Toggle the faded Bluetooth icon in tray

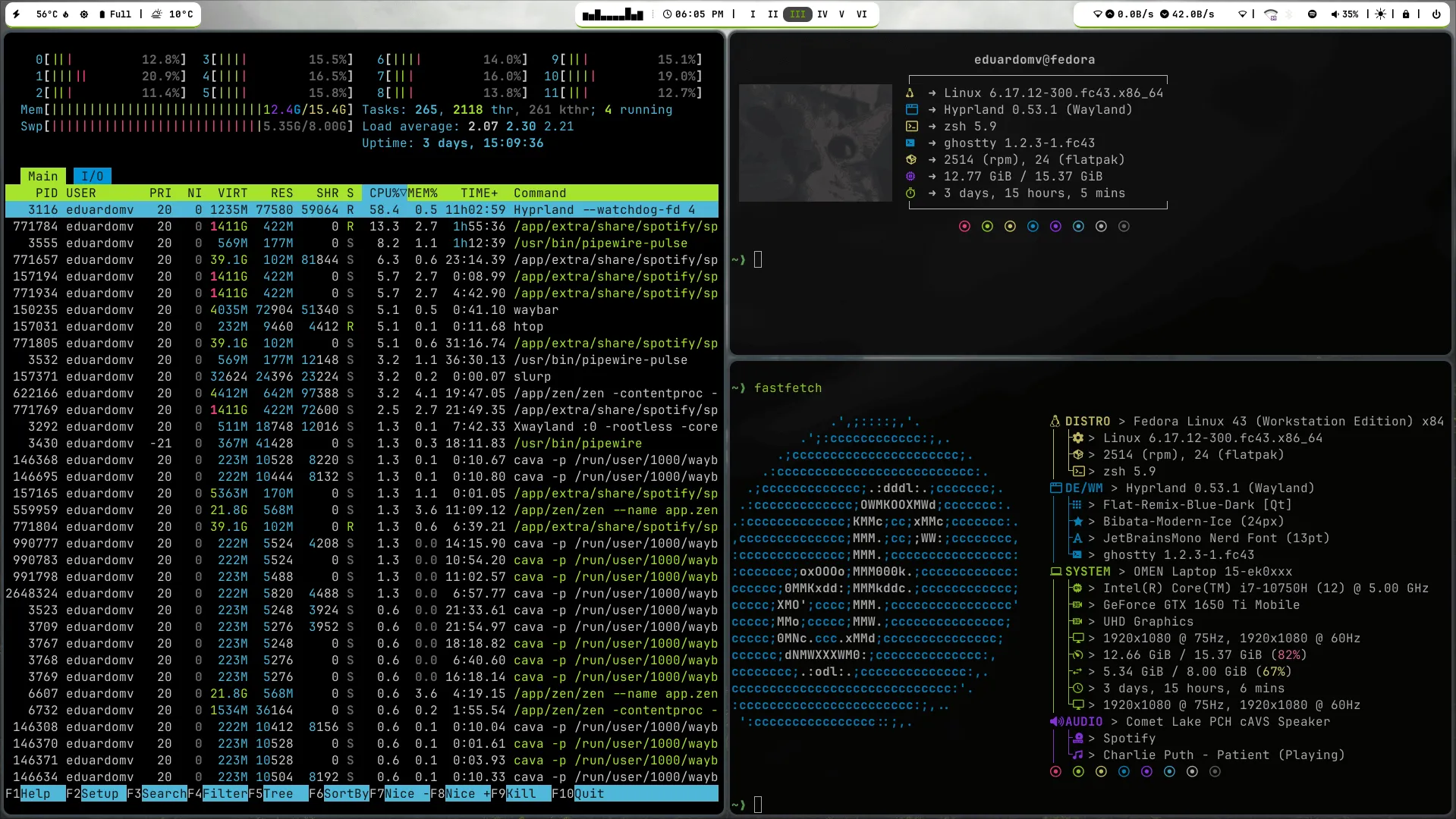1290,14
